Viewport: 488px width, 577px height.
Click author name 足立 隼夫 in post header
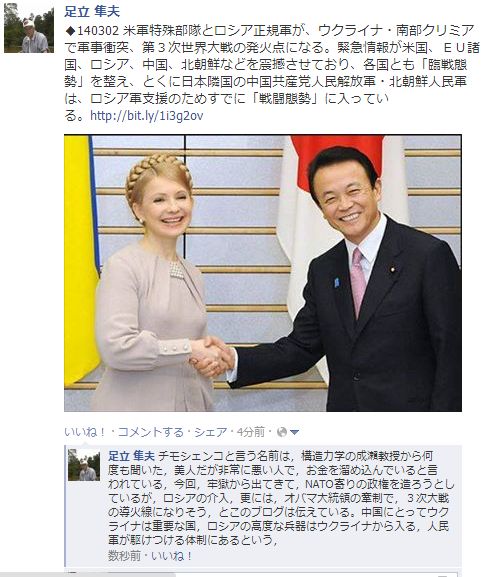click(92, 11)
